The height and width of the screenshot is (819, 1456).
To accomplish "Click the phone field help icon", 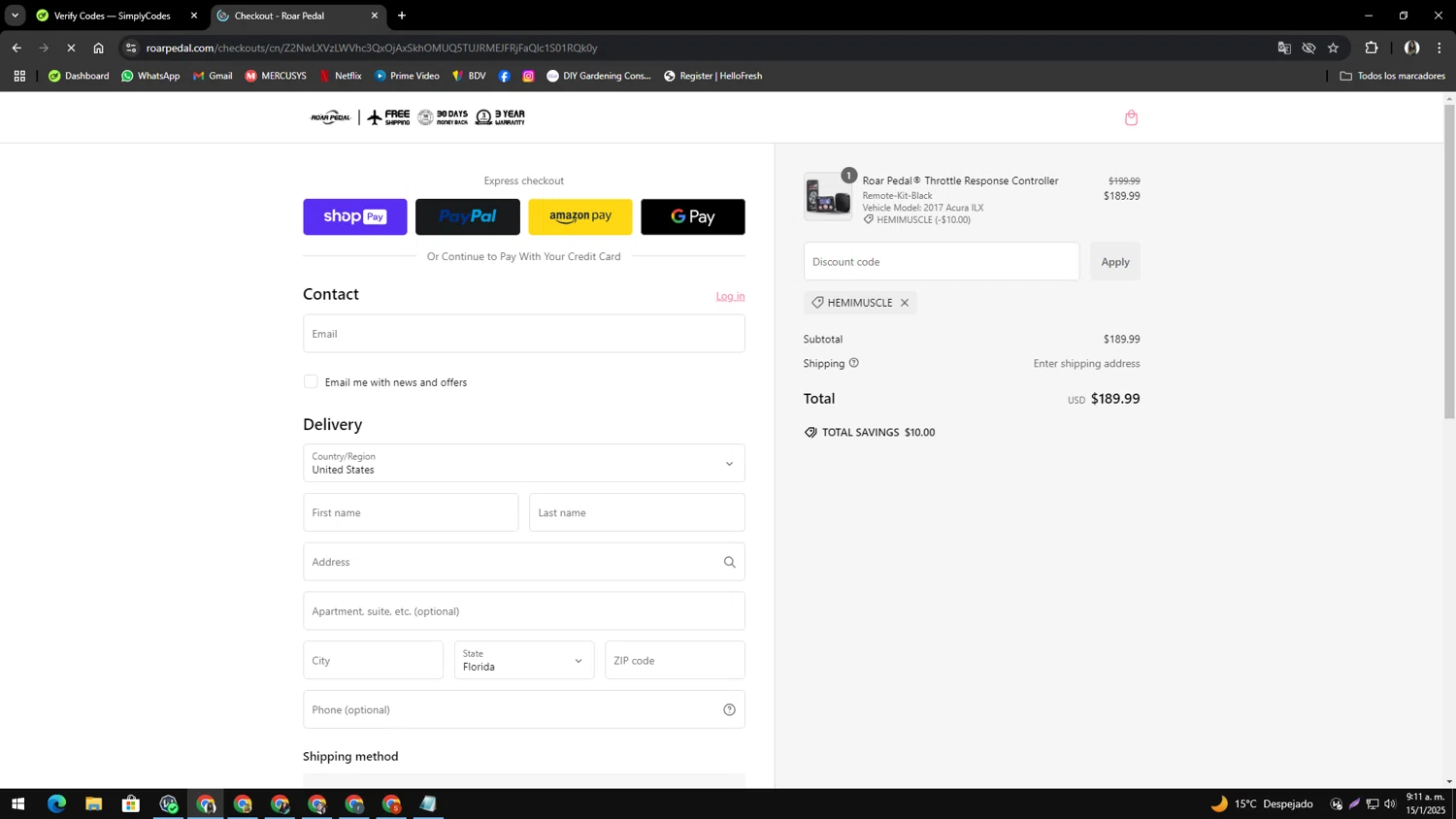I will click(729, 709).
